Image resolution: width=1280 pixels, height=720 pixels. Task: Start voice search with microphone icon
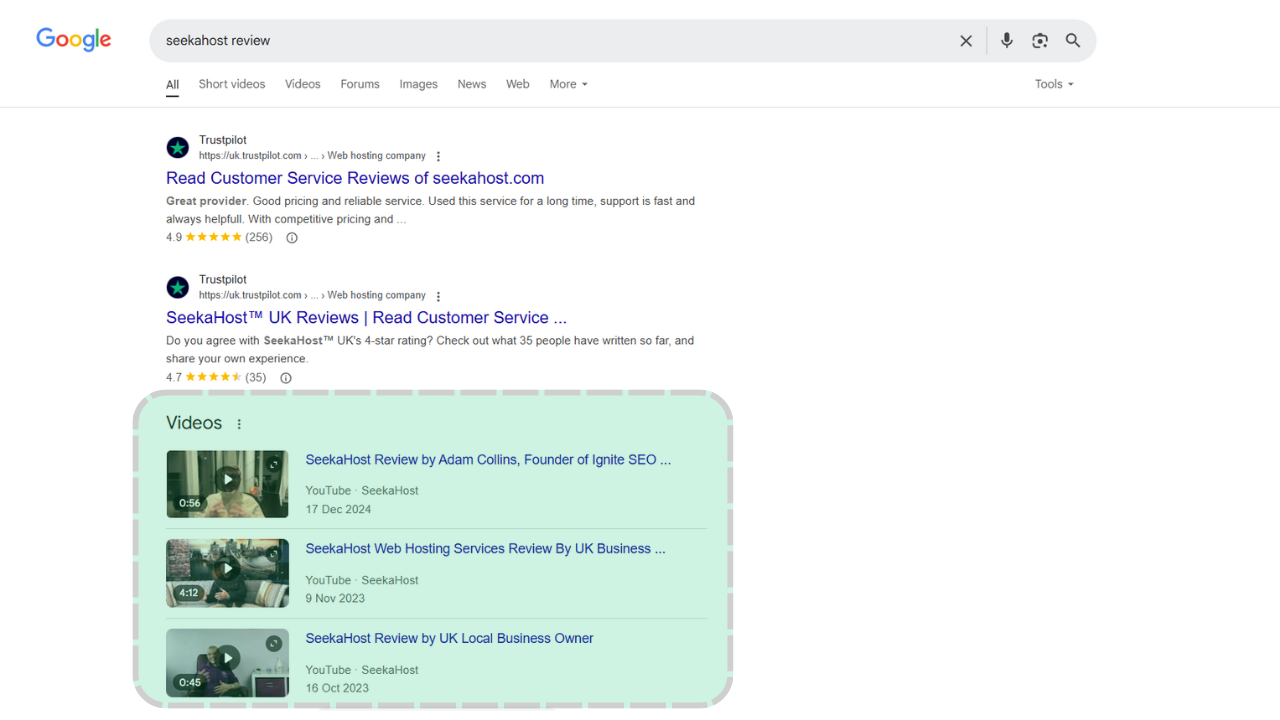(x=1007, y=40)
